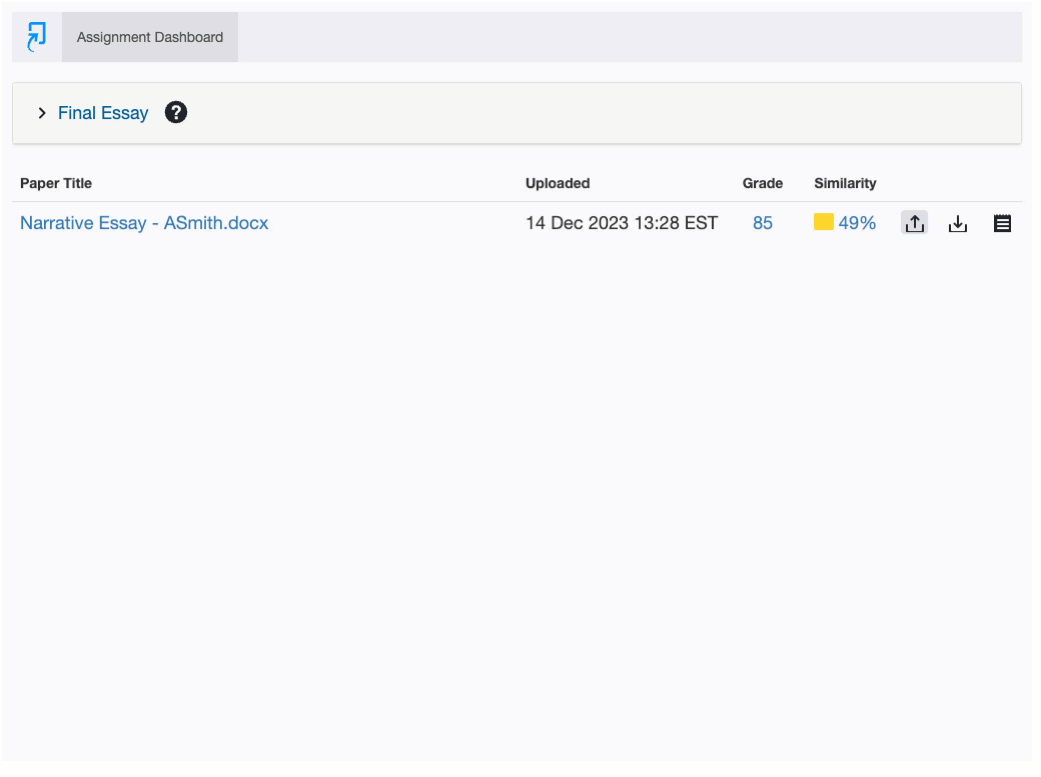
Task: Select the Narrative Essay submission row
Action: coord(400,222)
